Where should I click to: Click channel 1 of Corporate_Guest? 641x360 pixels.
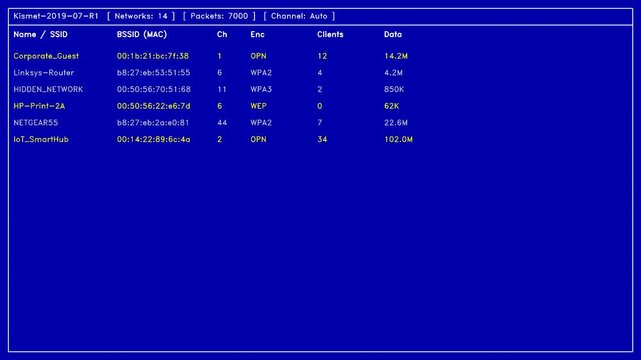(220, 56)
